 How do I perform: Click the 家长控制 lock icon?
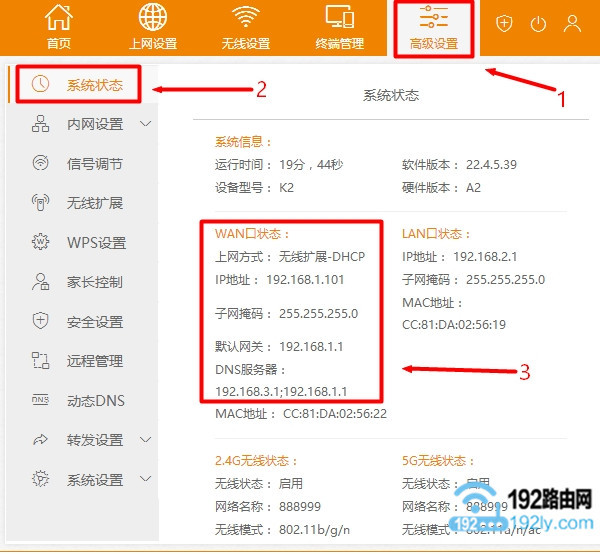tap(41, 282)
